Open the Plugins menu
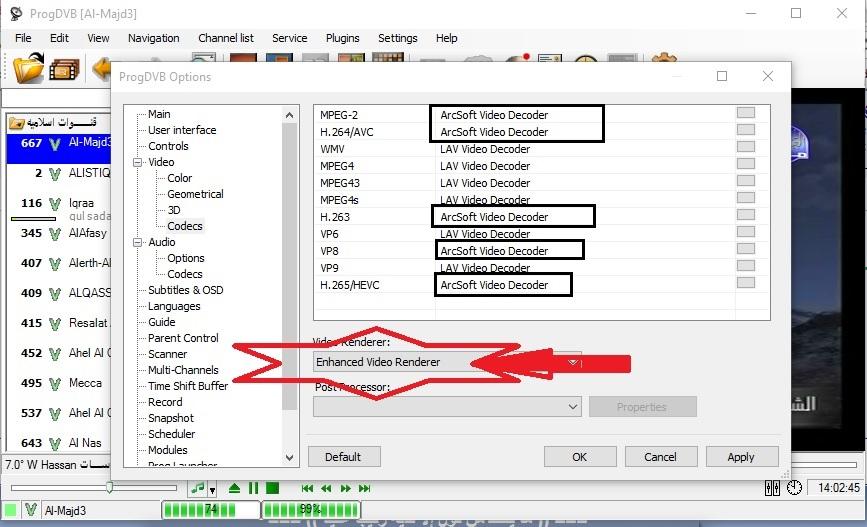This screenshot has width=867, height=527. coord(342,38)
